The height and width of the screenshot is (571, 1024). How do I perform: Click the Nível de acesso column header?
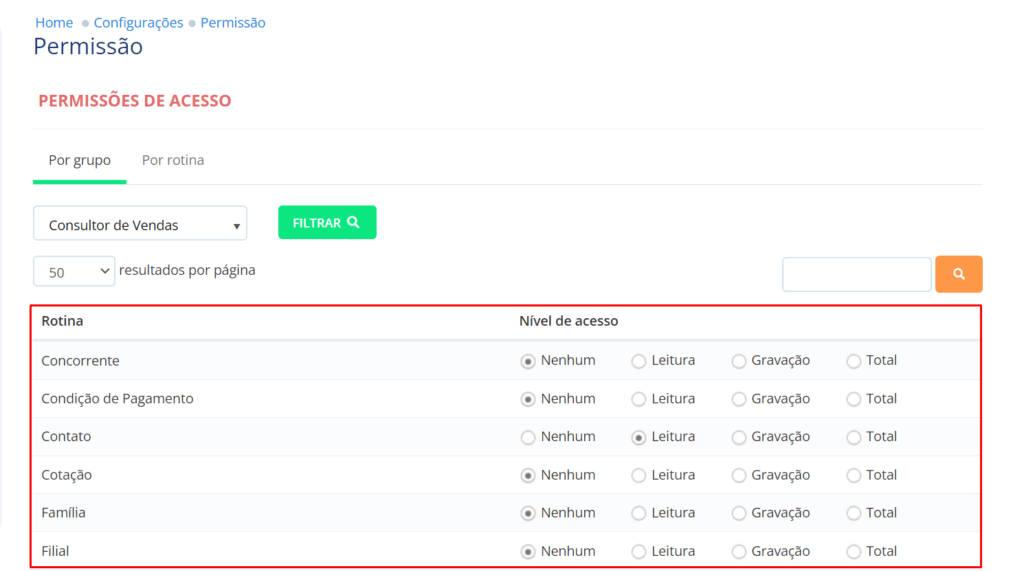[x=569, y=321]
